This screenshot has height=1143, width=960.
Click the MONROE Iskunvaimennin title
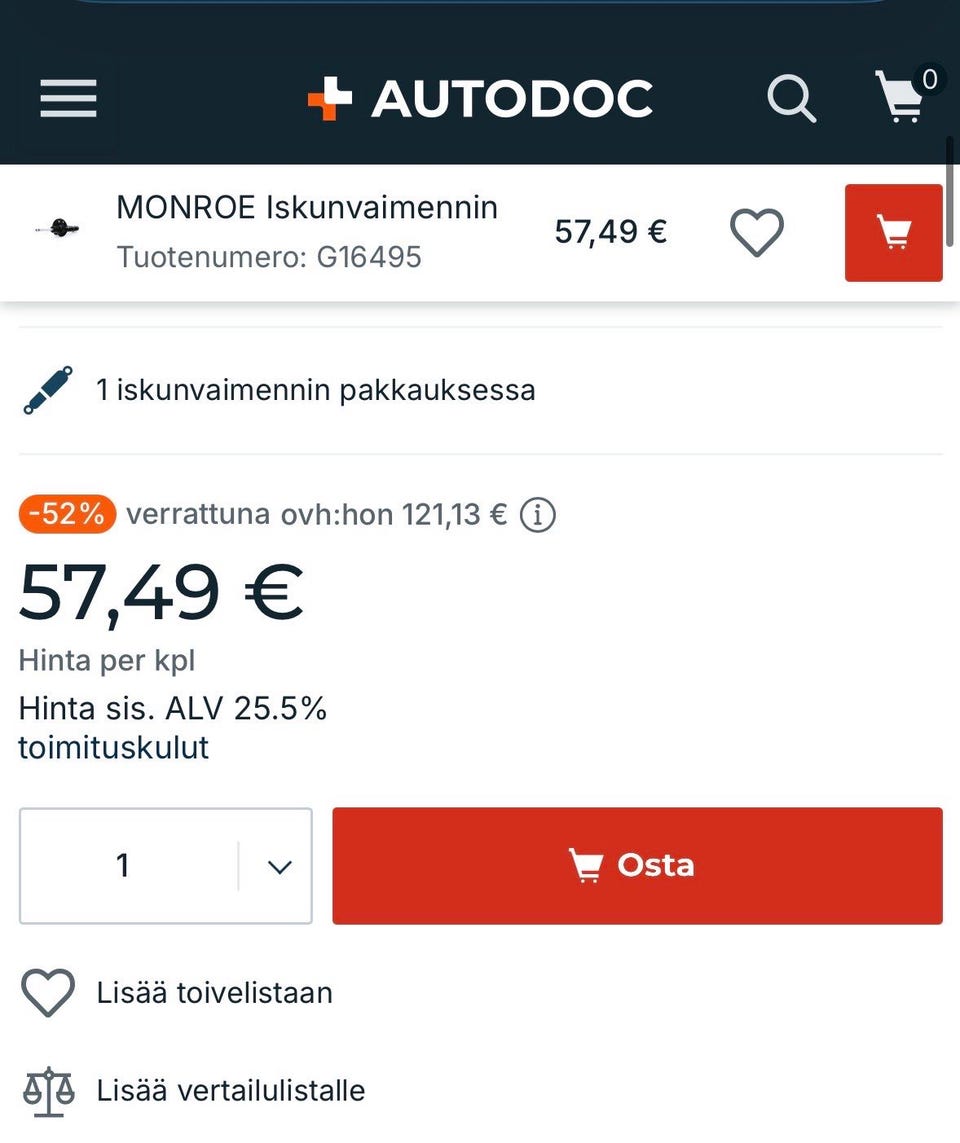(307, 207)
